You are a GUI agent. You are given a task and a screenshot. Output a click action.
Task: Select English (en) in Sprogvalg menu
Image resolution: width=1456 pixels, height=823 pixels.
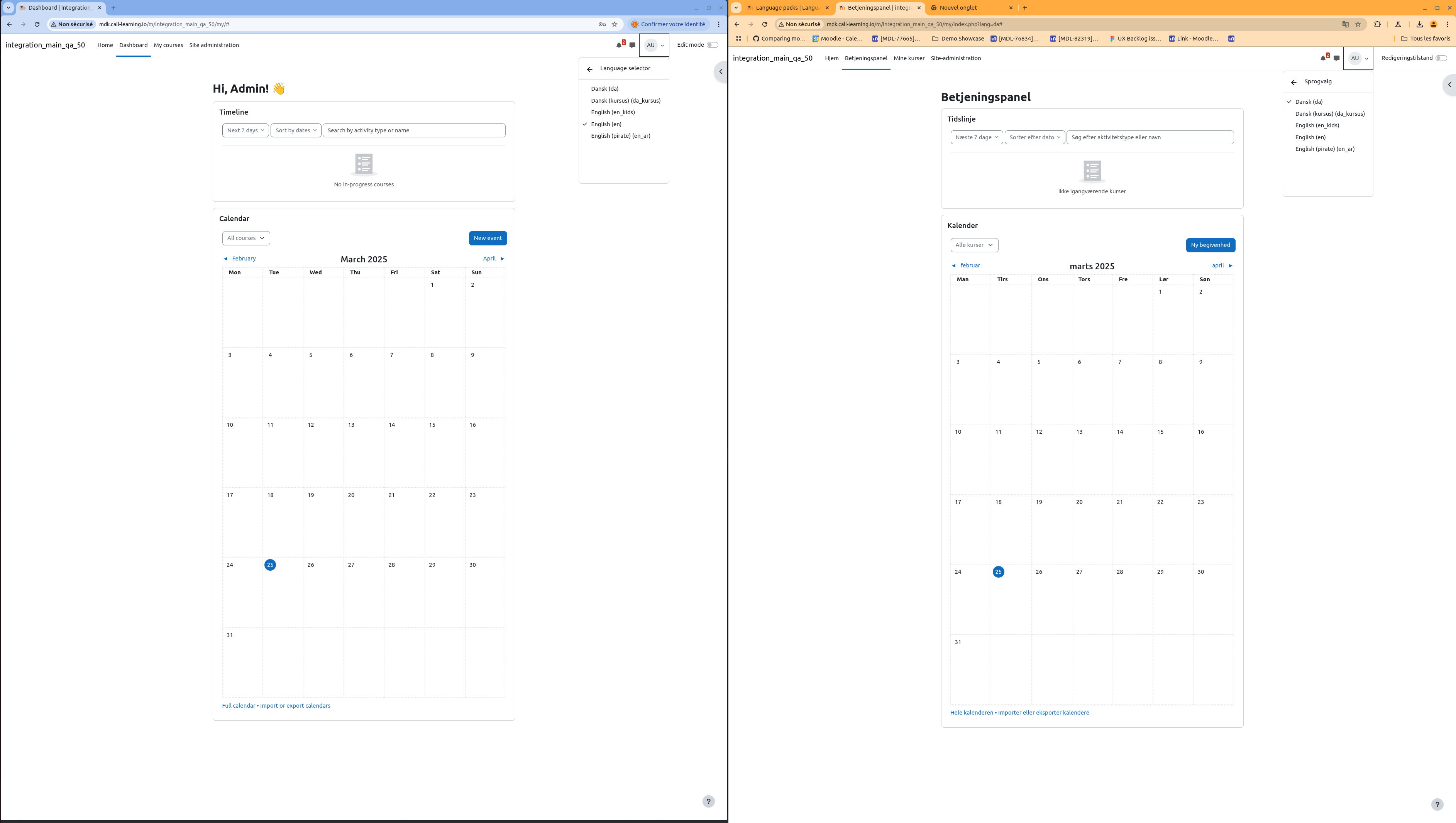point(1310,137)
